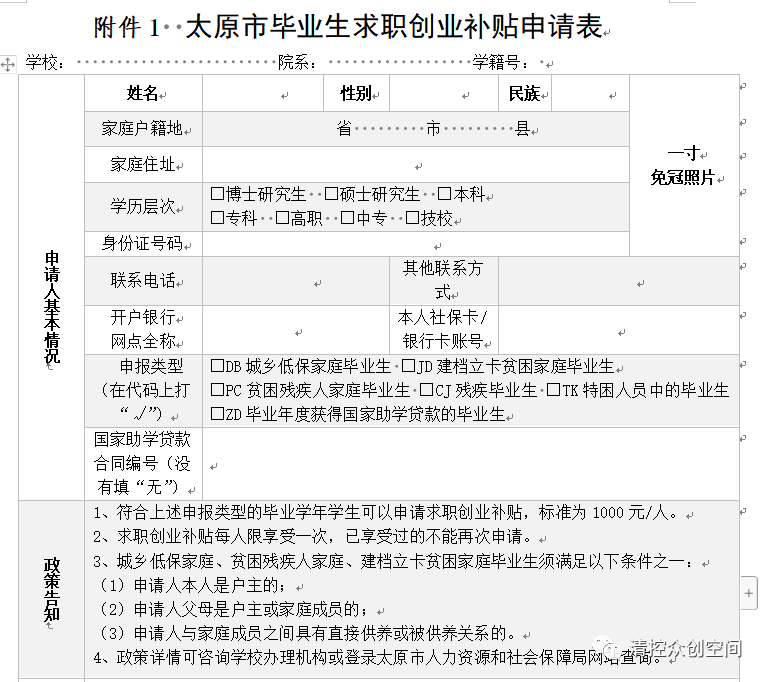
Task: Click the 家庭住址 entry cell
Action: pyautogui.click(x=416, y=164)
